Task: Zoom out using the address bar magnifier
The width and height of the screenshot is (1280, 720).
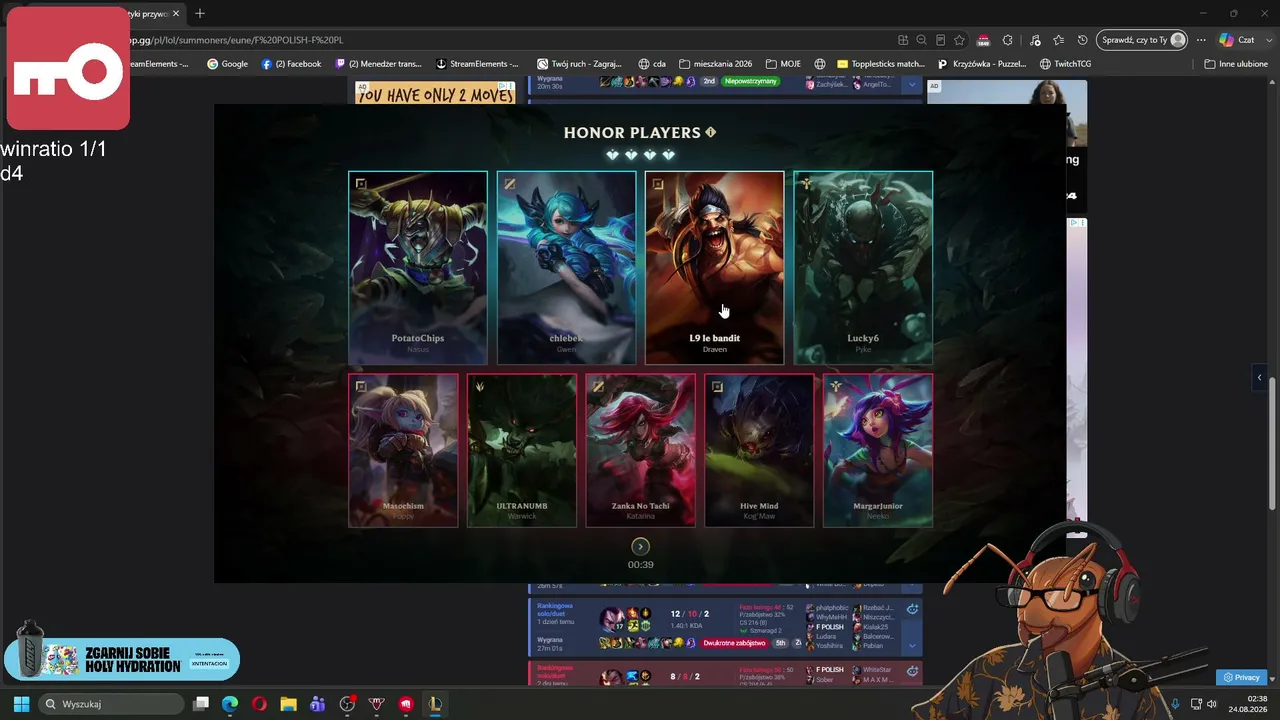Action: click(921, 40)
